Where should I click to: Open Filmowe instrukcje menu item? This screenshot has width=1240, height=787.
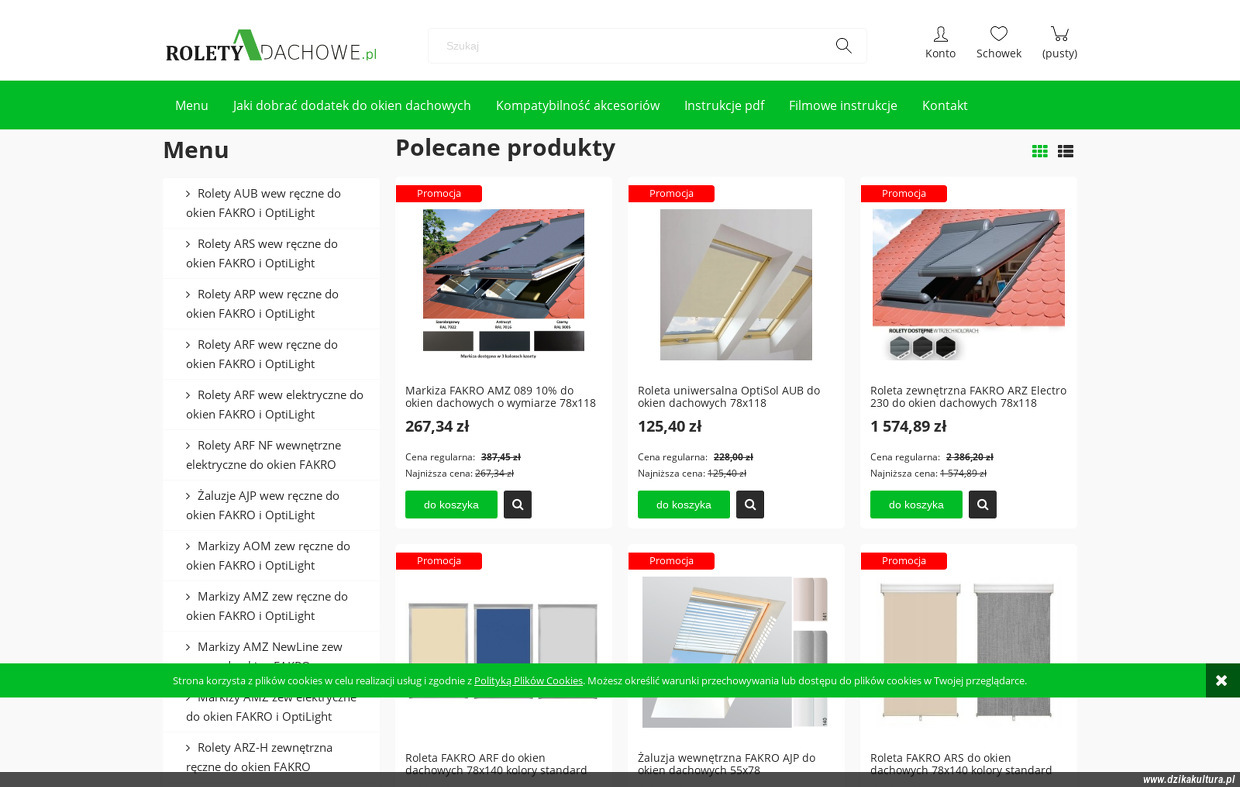[x=843, y=105]
